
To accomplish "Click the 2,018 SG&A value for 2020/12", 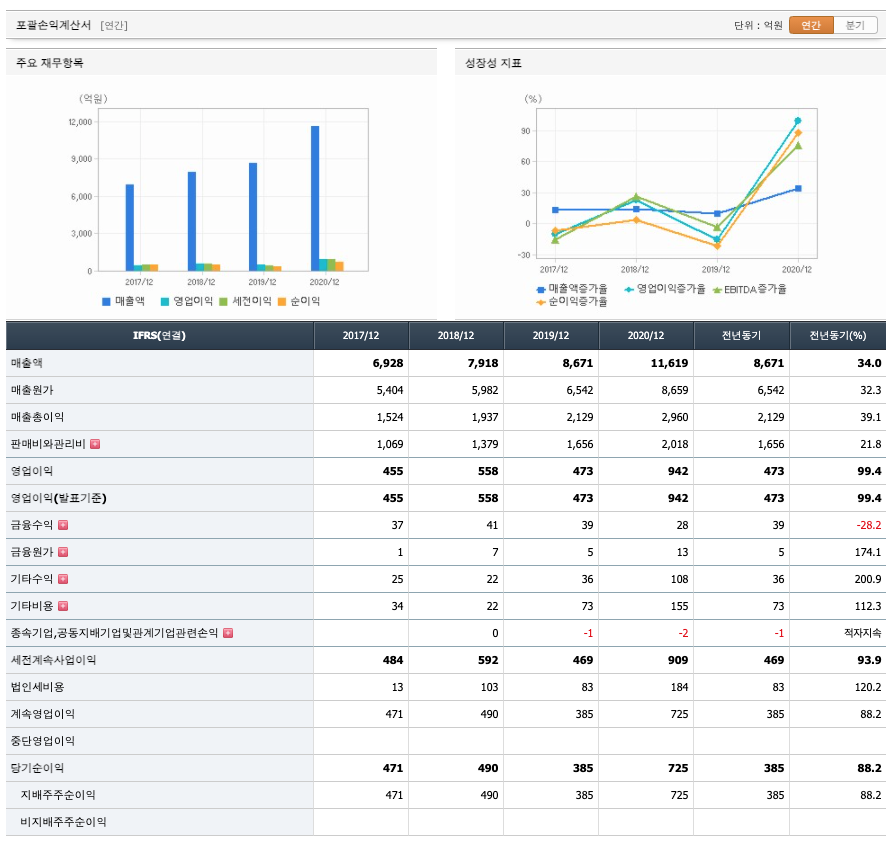I will 675,444.
